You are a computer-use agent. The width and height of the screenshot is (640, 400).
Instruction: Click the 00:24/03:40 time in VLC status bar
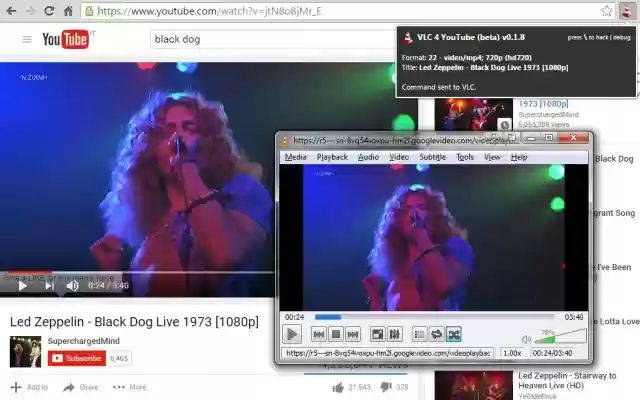click(552, 353)
